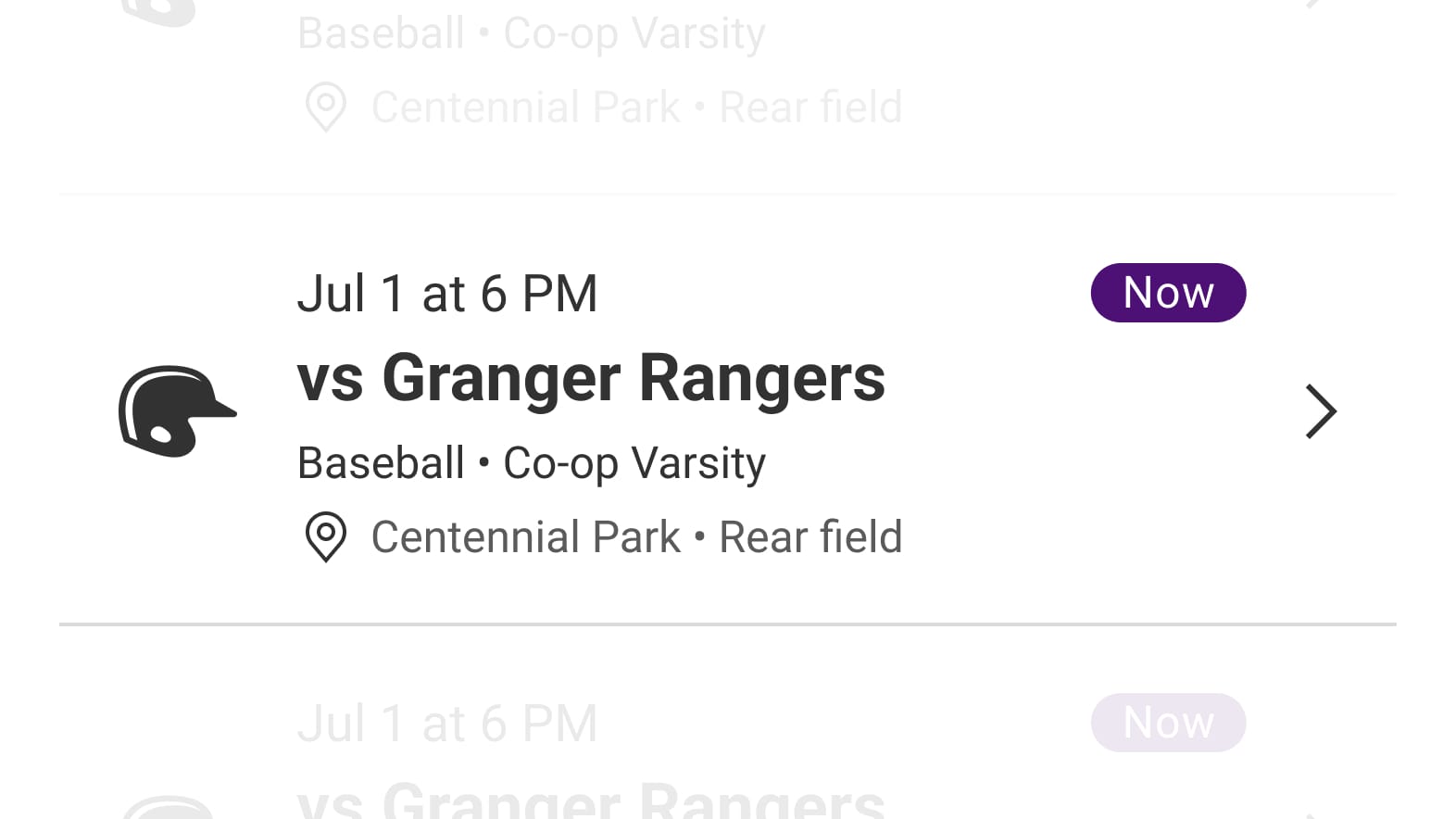Tap the helmet icon on the bottom entry
This screenshot has width=1456, height=819.
(176, 806)
